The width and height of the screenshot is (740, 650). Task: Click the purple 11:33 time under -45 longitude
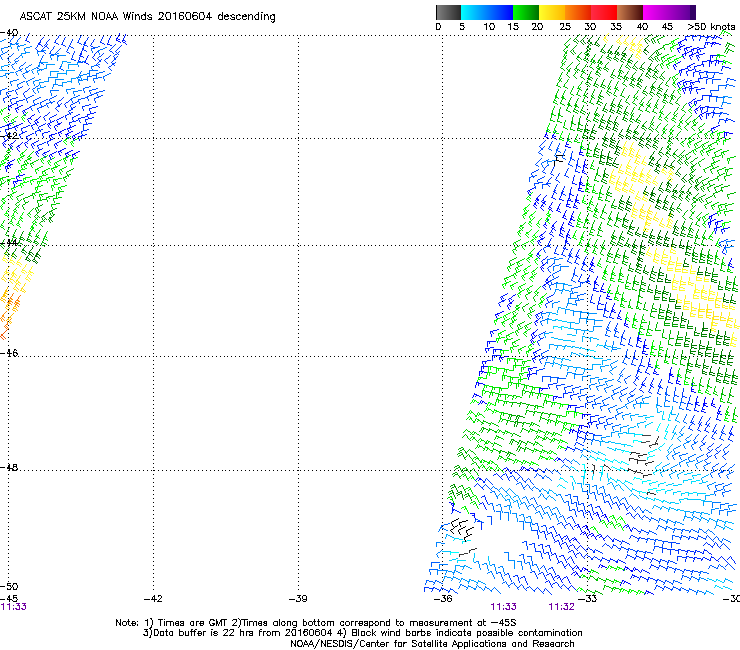(14, 607)
